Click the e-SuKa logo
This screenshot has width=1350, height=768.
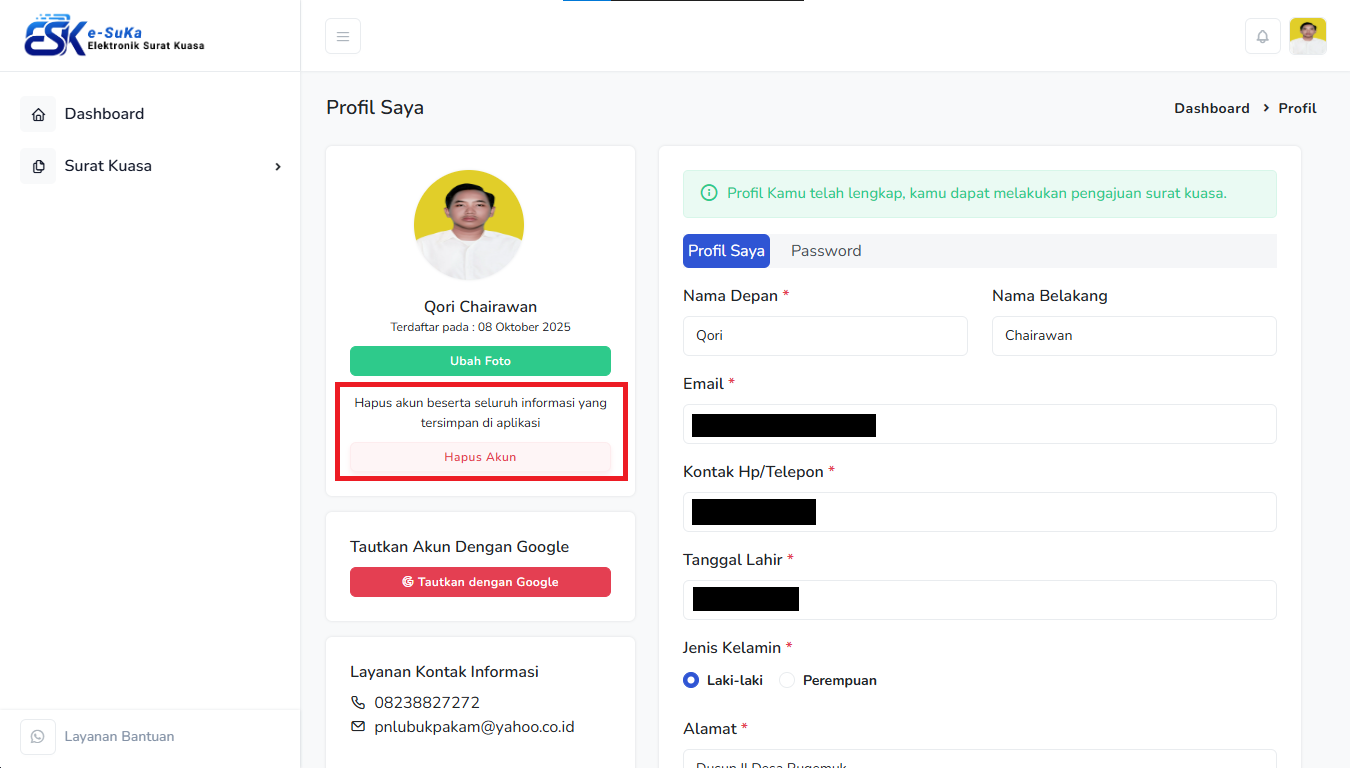[114, 36]
